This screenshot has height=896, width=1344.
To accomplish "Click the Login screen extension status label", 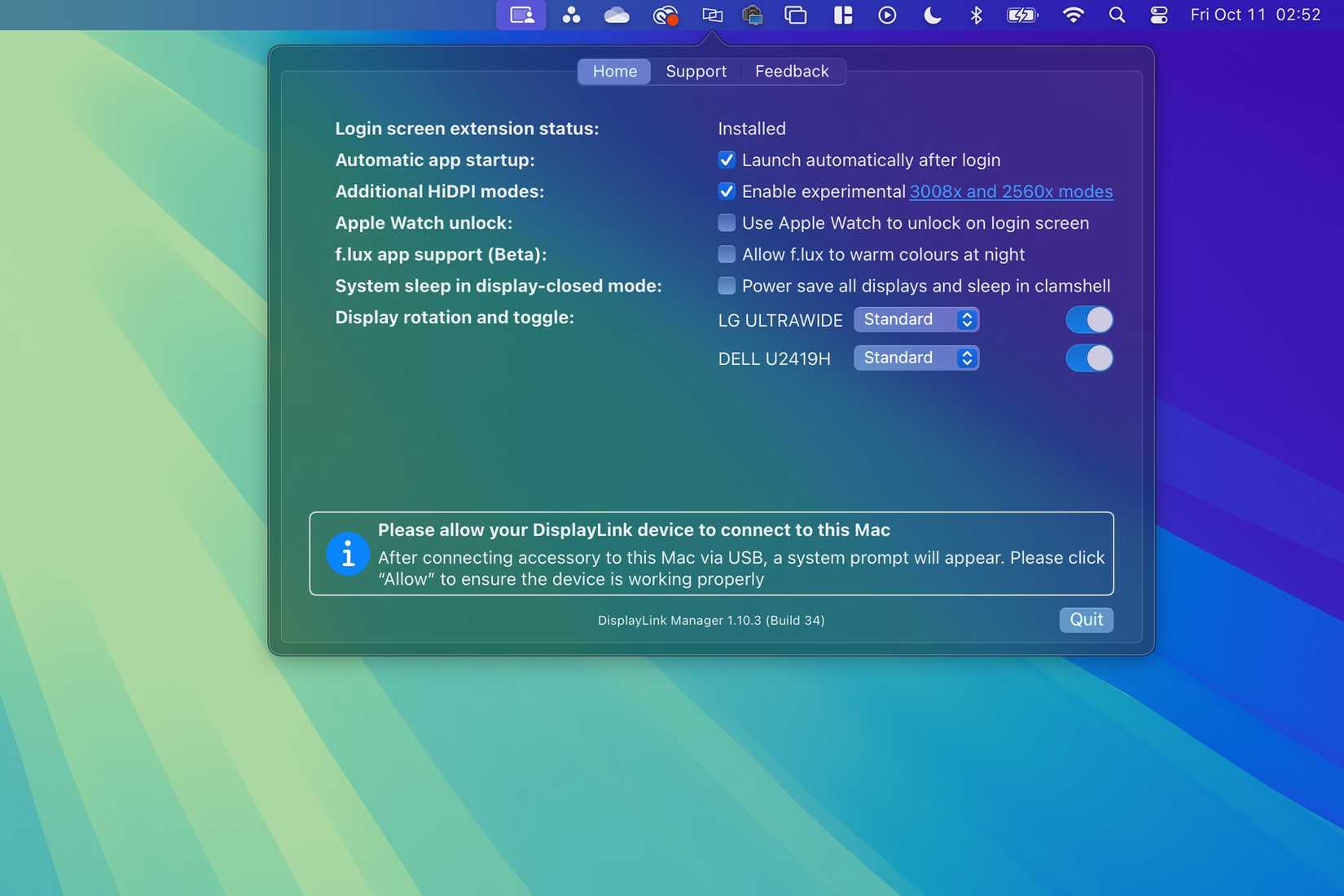I will coord(467,129).
